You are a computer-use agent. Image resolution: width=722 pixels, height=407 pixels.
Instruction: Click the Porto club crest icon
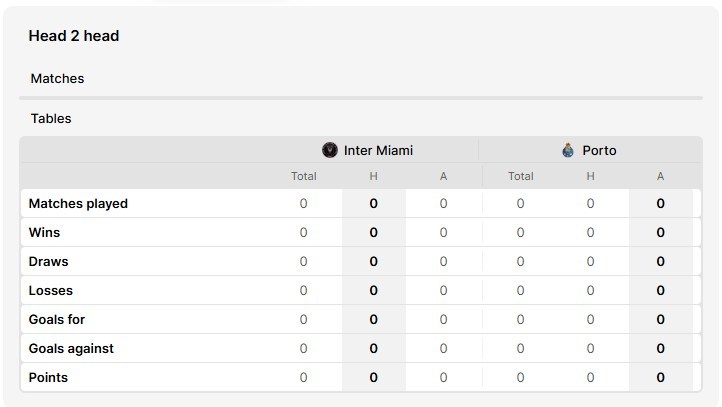point(568,150)
